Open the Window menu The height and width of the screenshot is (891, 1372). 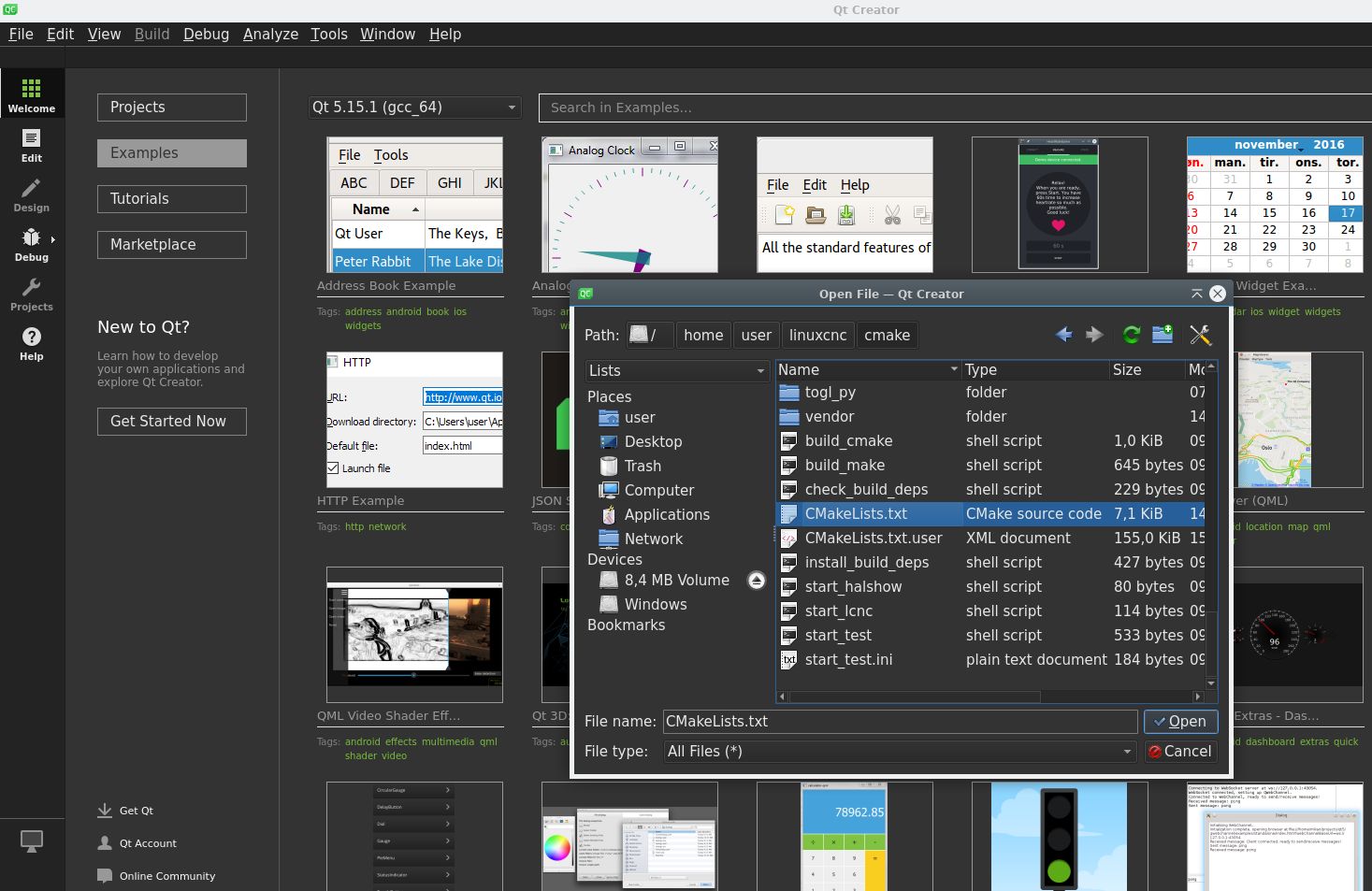(387, 34)
